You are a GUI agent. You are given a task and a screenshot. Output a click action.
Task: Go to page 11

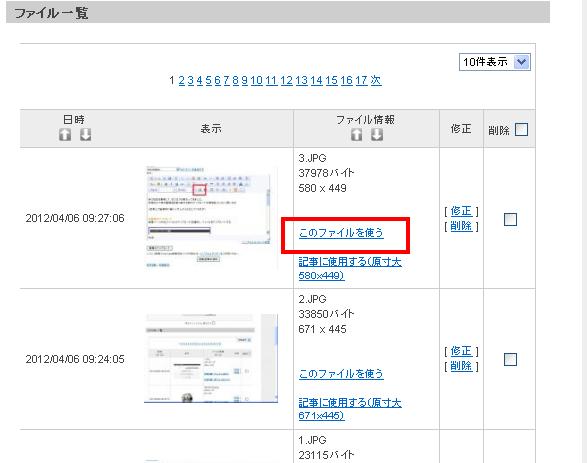pos(271,80)
